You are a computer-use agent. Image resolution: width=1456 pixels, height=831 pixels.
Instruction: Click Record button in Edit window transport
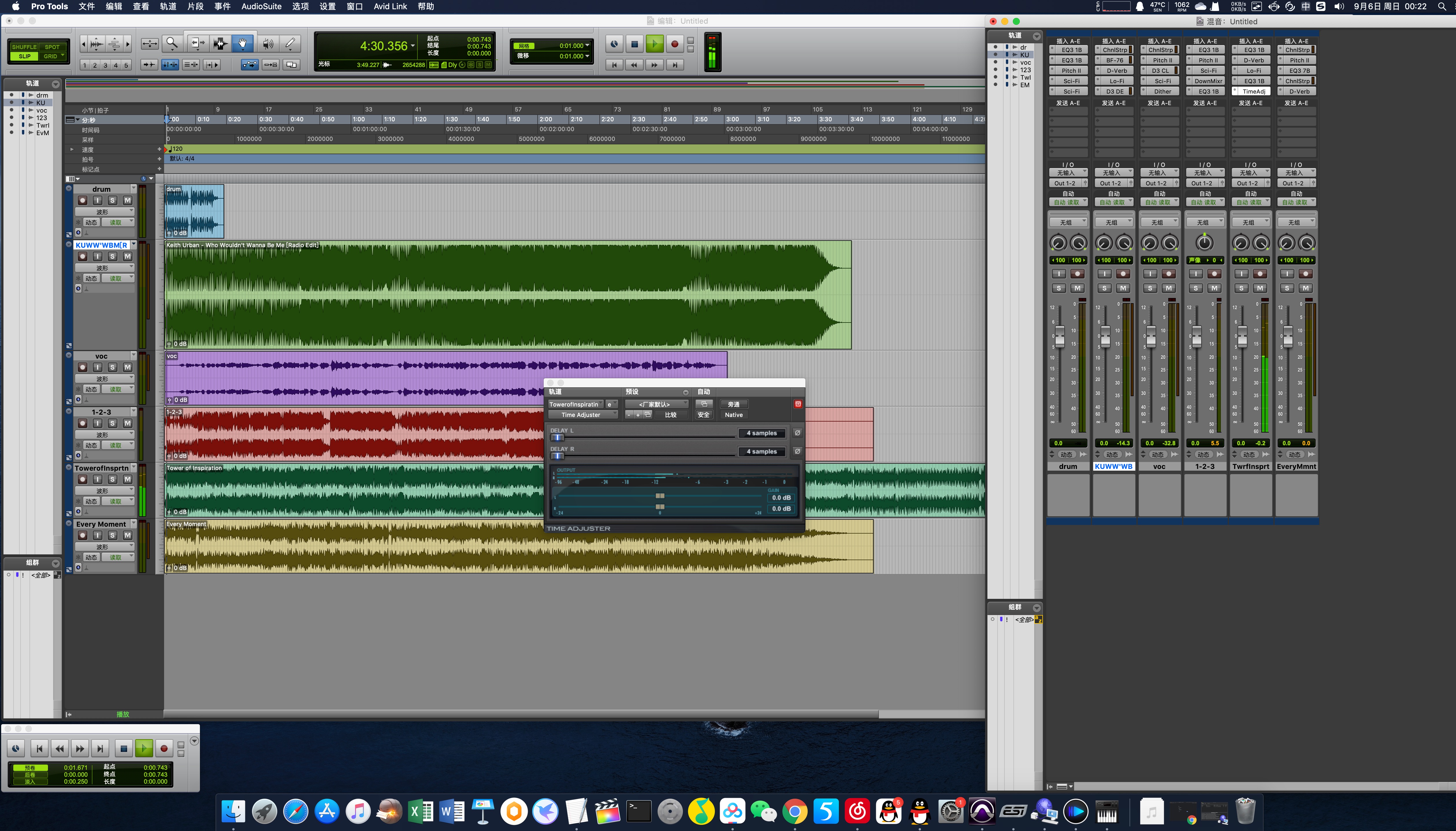pos(674,44)
